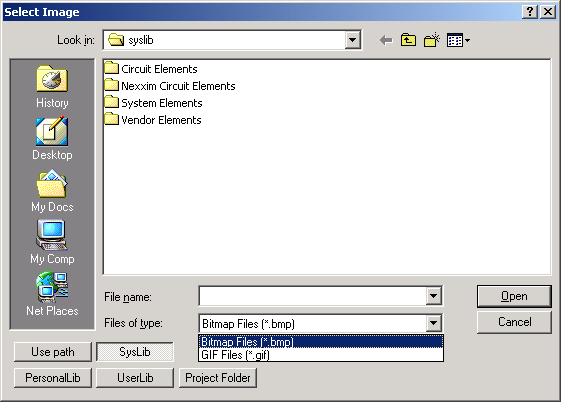Click the Cancel button

514,322
